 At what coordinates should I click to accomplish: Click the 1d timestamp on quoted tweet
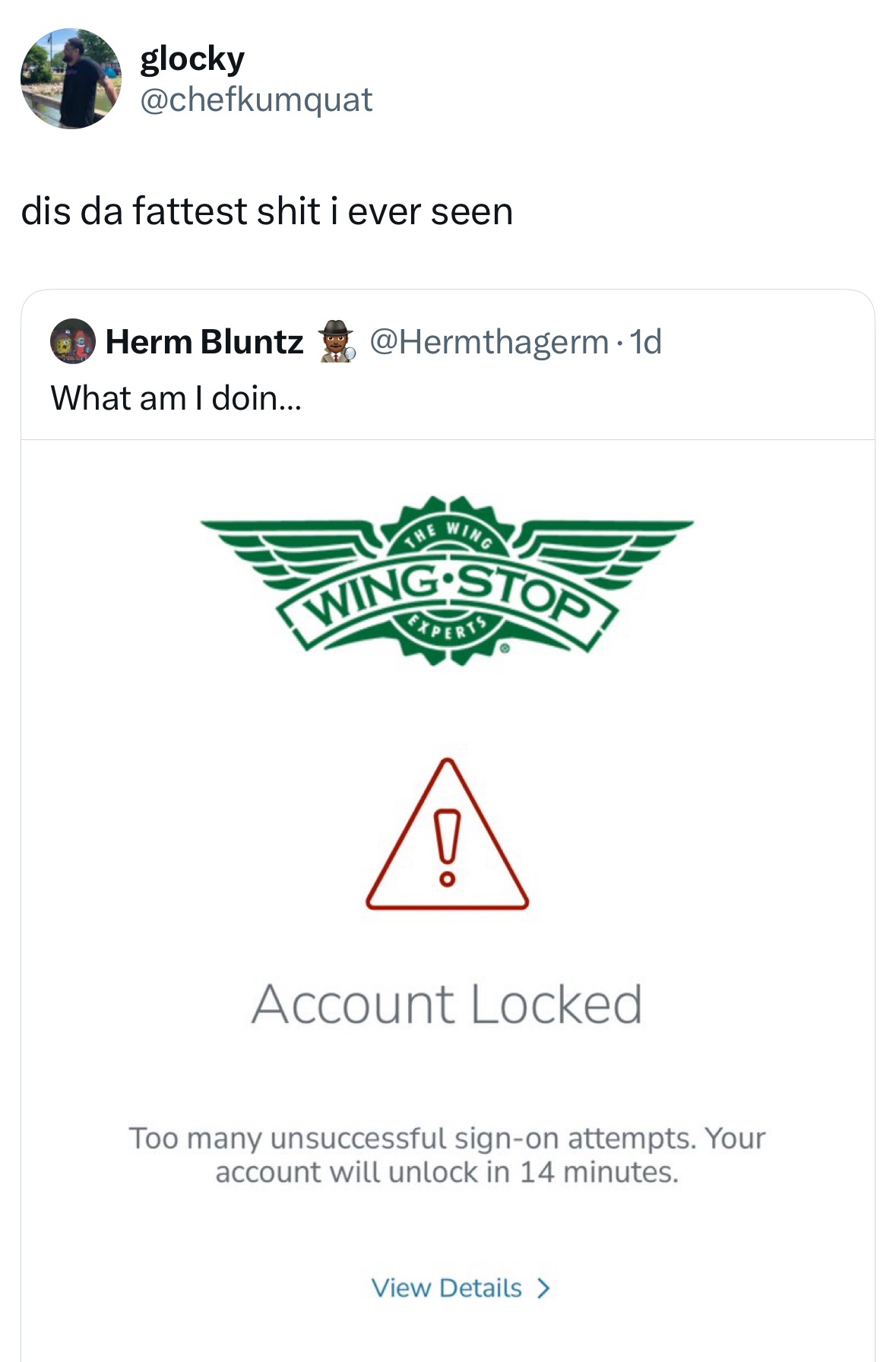point(646,342)
